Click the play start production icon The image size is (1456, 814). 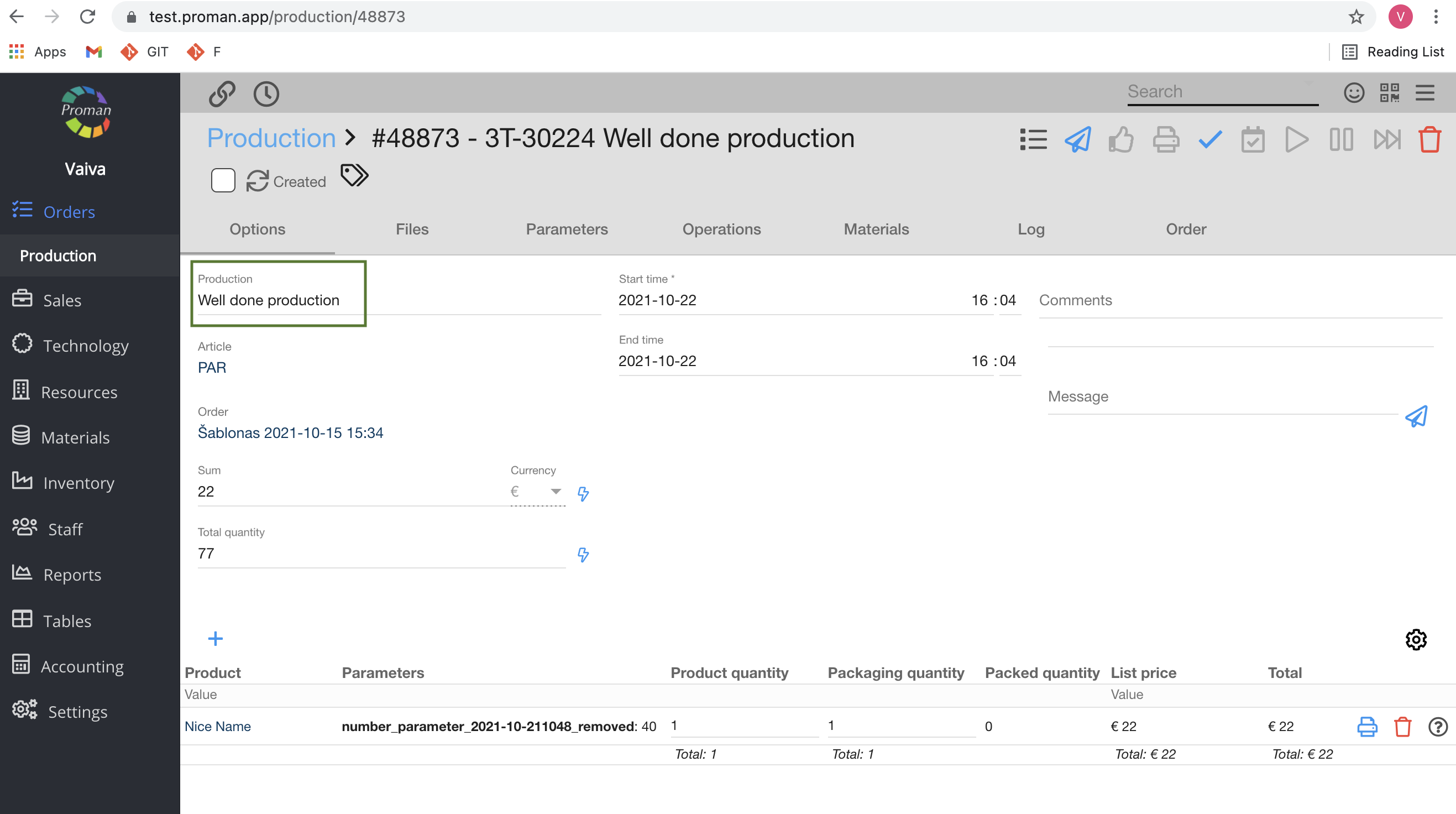click(1296, 139)
